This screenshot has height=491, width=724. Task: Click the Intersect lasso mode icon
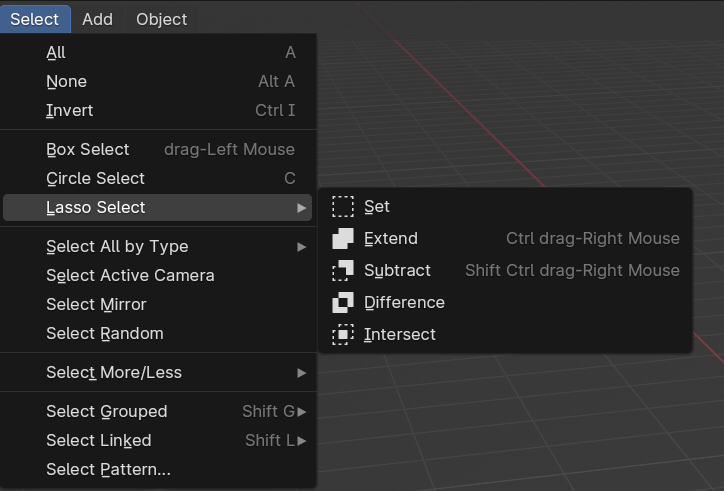click(343, 335)
